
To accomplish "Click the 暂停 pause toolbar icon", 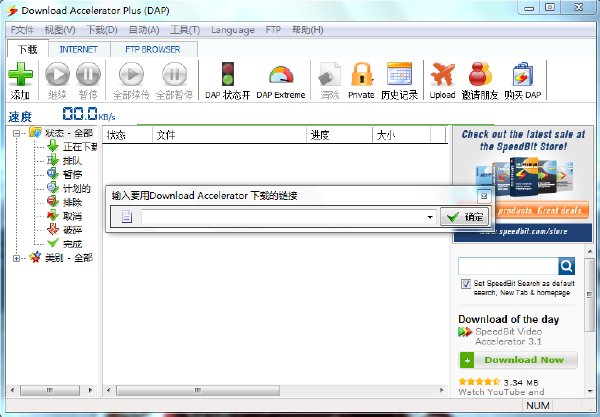I will (88, 74).
